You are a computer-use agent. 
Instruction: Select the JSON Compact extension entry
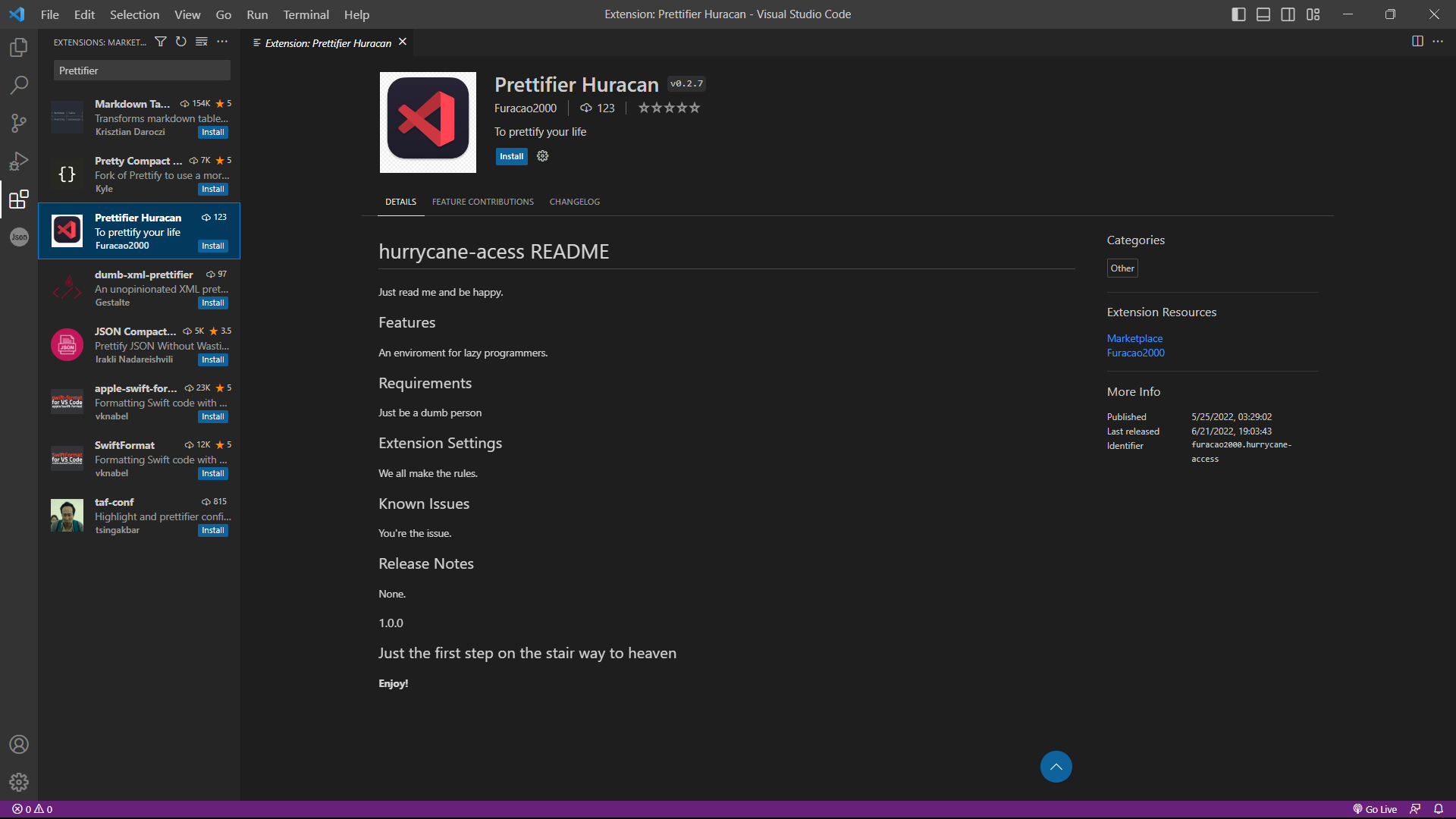(x=140, y=345)
